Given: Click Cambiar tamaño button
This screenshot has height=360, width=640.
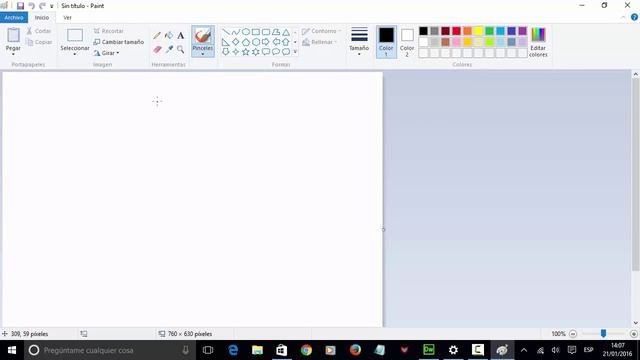Looking at the screenshot, I should (x=119, y=42).
